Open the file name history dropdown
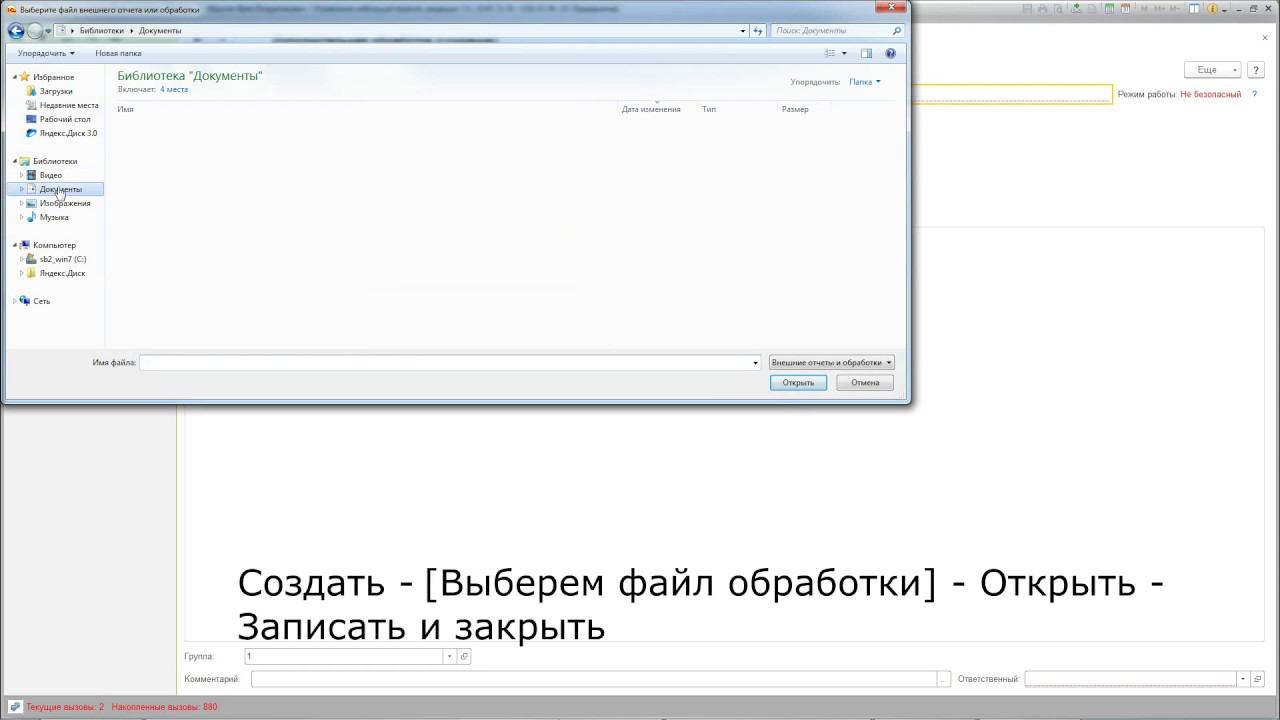 point(756,362)
